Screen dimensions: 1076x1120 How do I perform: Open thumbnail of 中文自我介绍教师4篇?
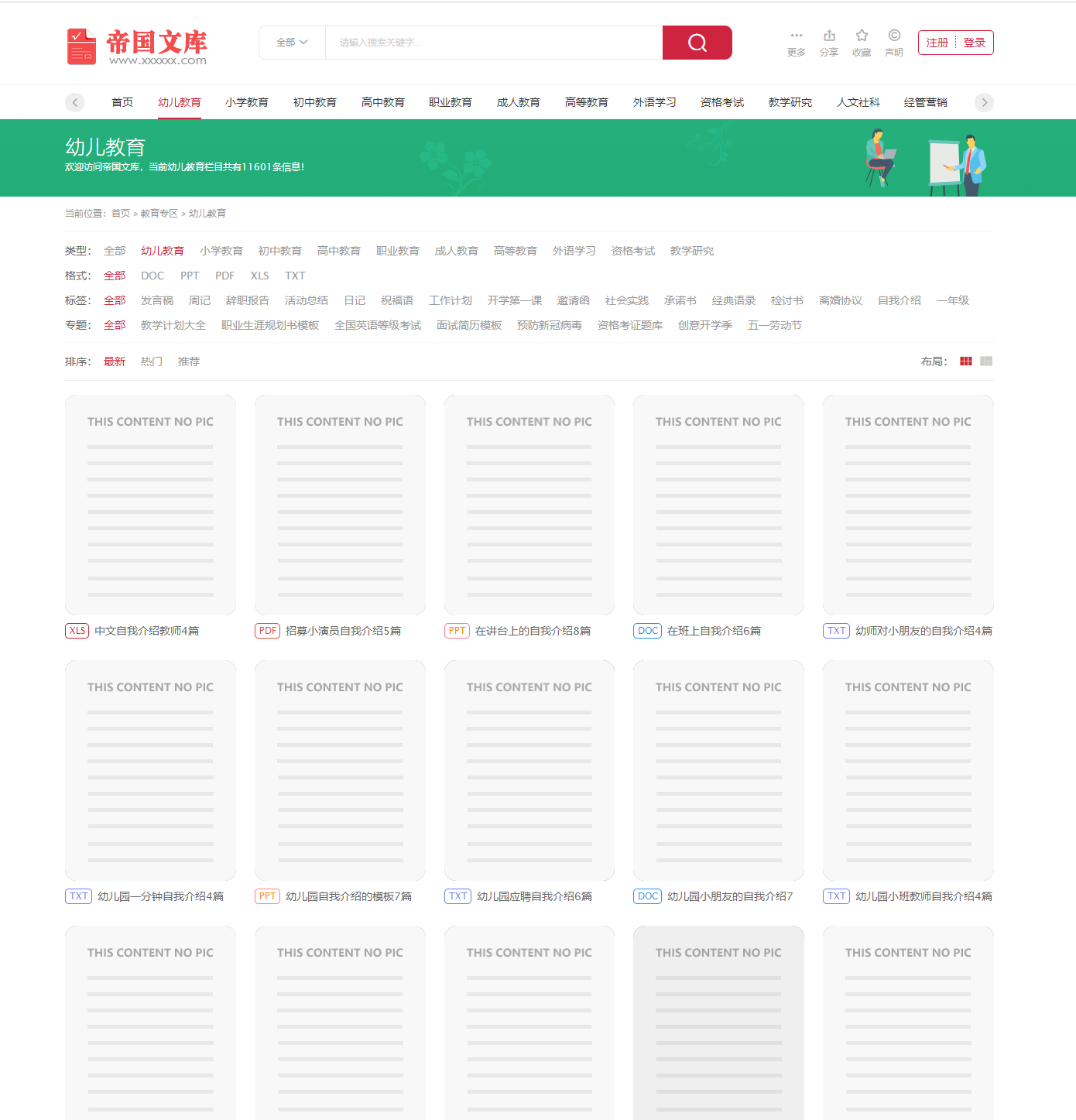pyautogui.click(x=150, y=505)
